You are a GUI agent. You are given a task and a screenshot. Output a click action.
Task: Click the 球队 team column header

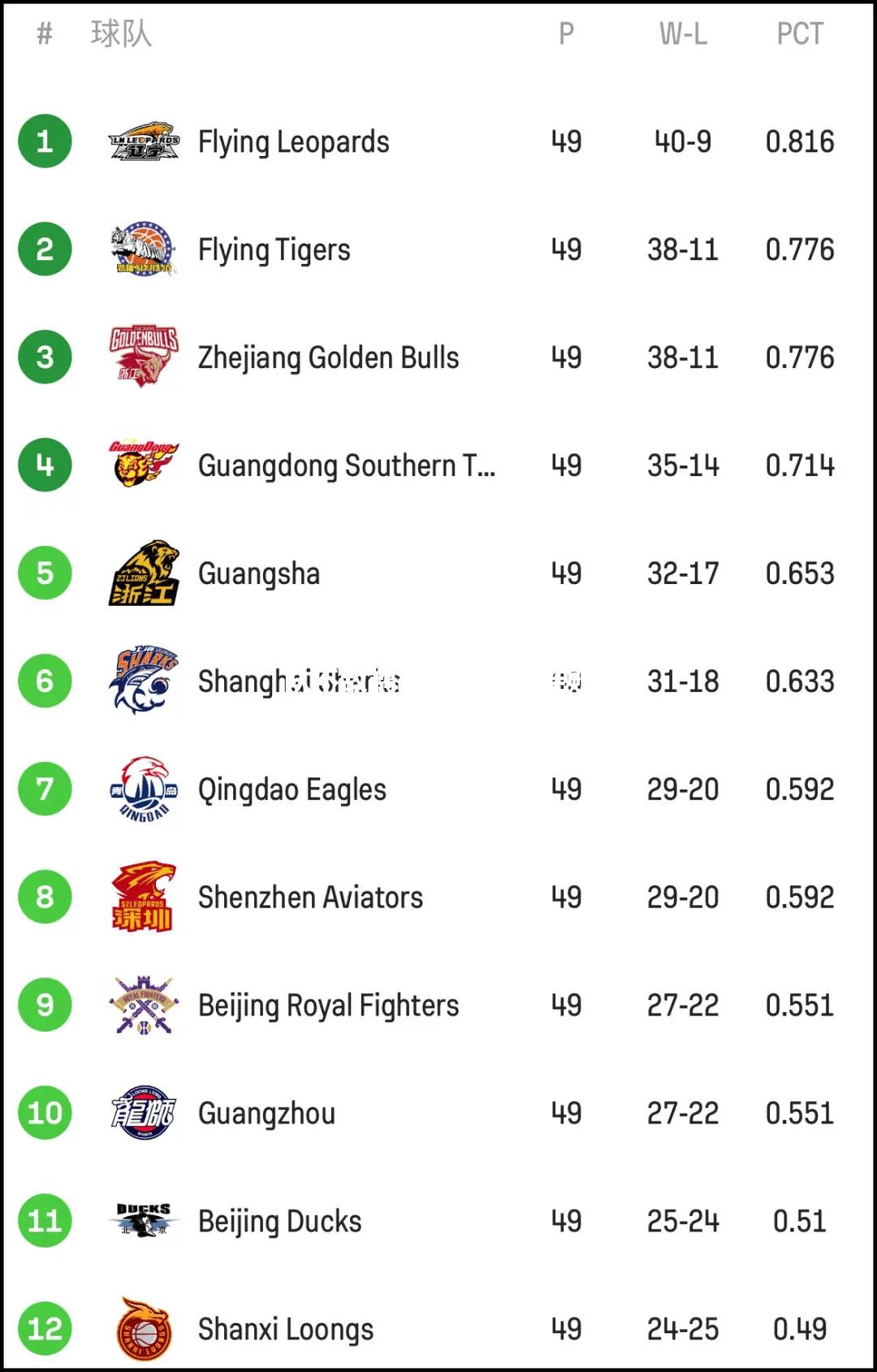121,33
